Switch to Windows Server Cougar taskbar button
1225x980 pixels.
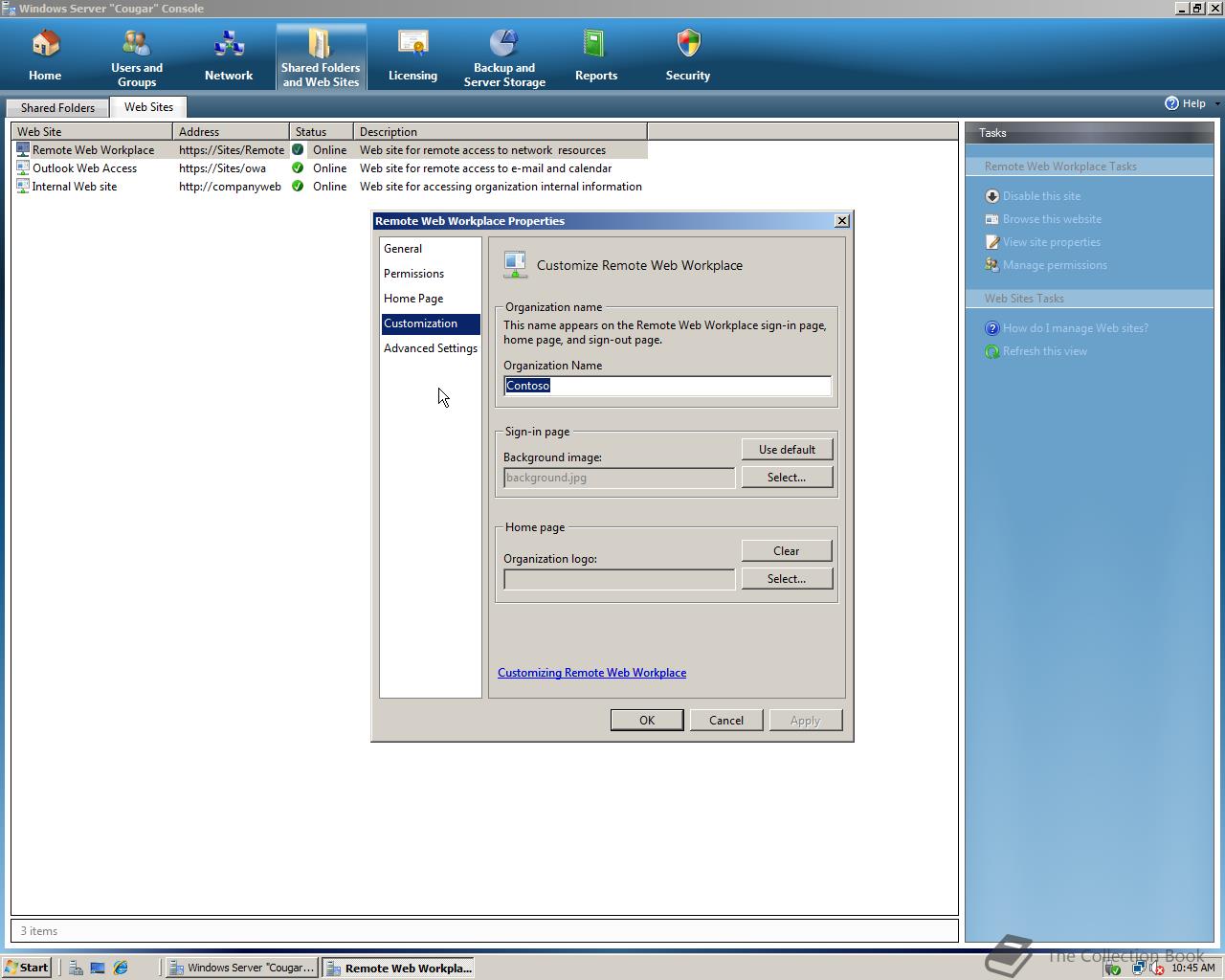(242, 968)
